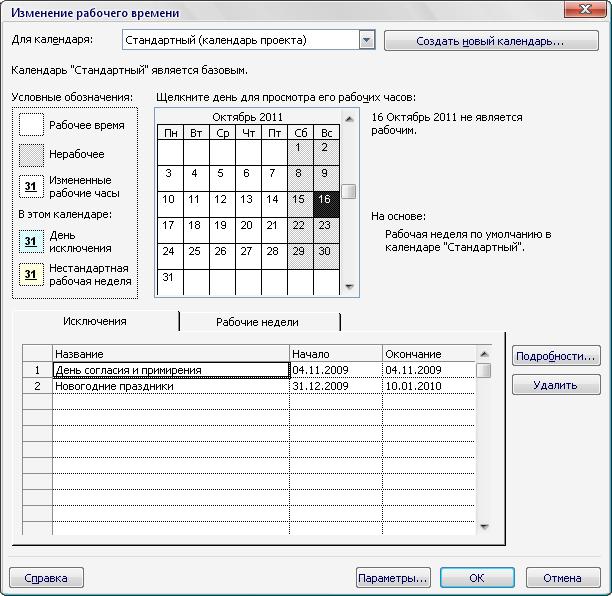Click the Рабочее время legend swatch

[32, 125]
